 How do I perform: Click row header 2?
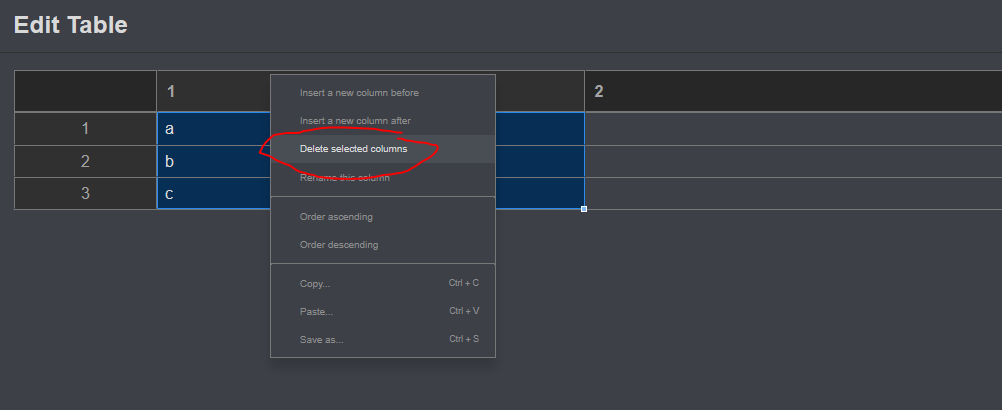[x=85, y=161]
